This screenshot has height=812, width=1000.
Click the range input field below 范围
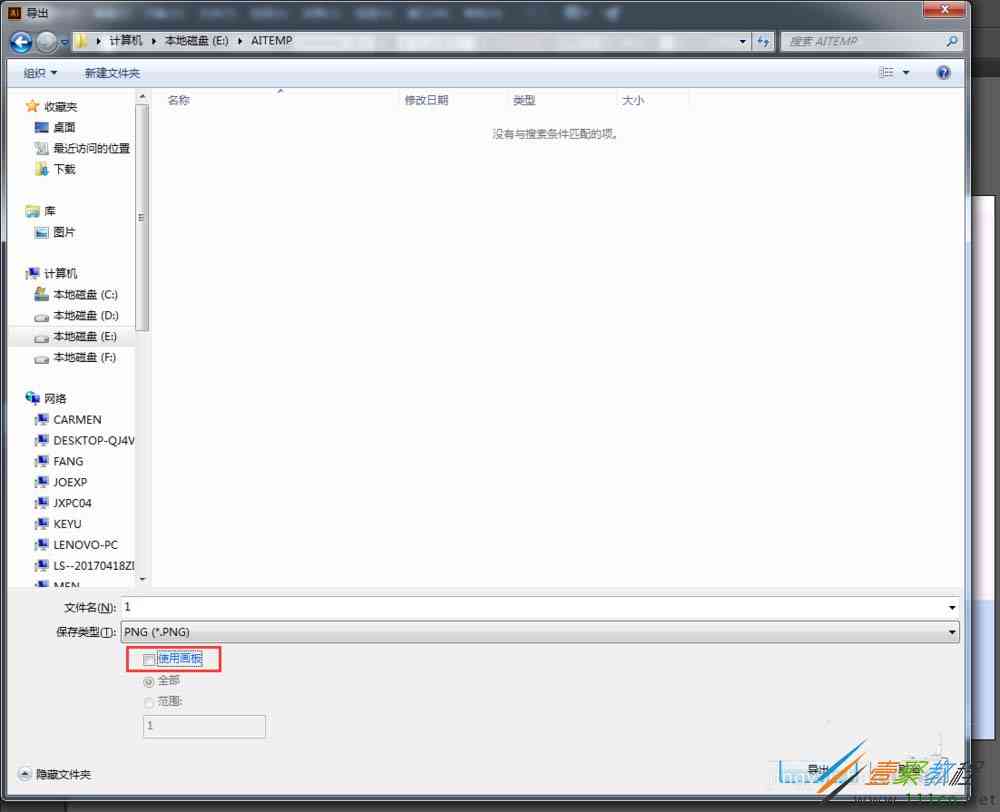point(204,727)
